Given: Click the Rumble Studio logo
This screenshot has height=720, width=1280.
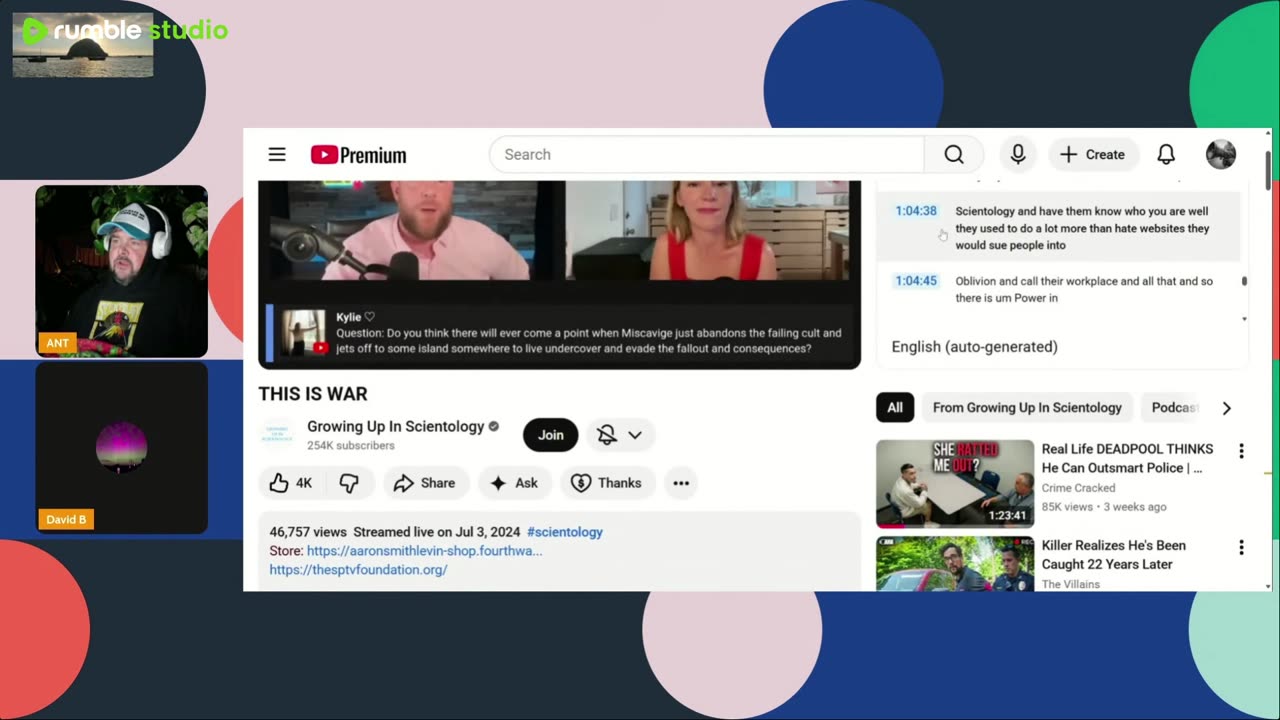Looking at the screenshot, I should coord(125,30).
